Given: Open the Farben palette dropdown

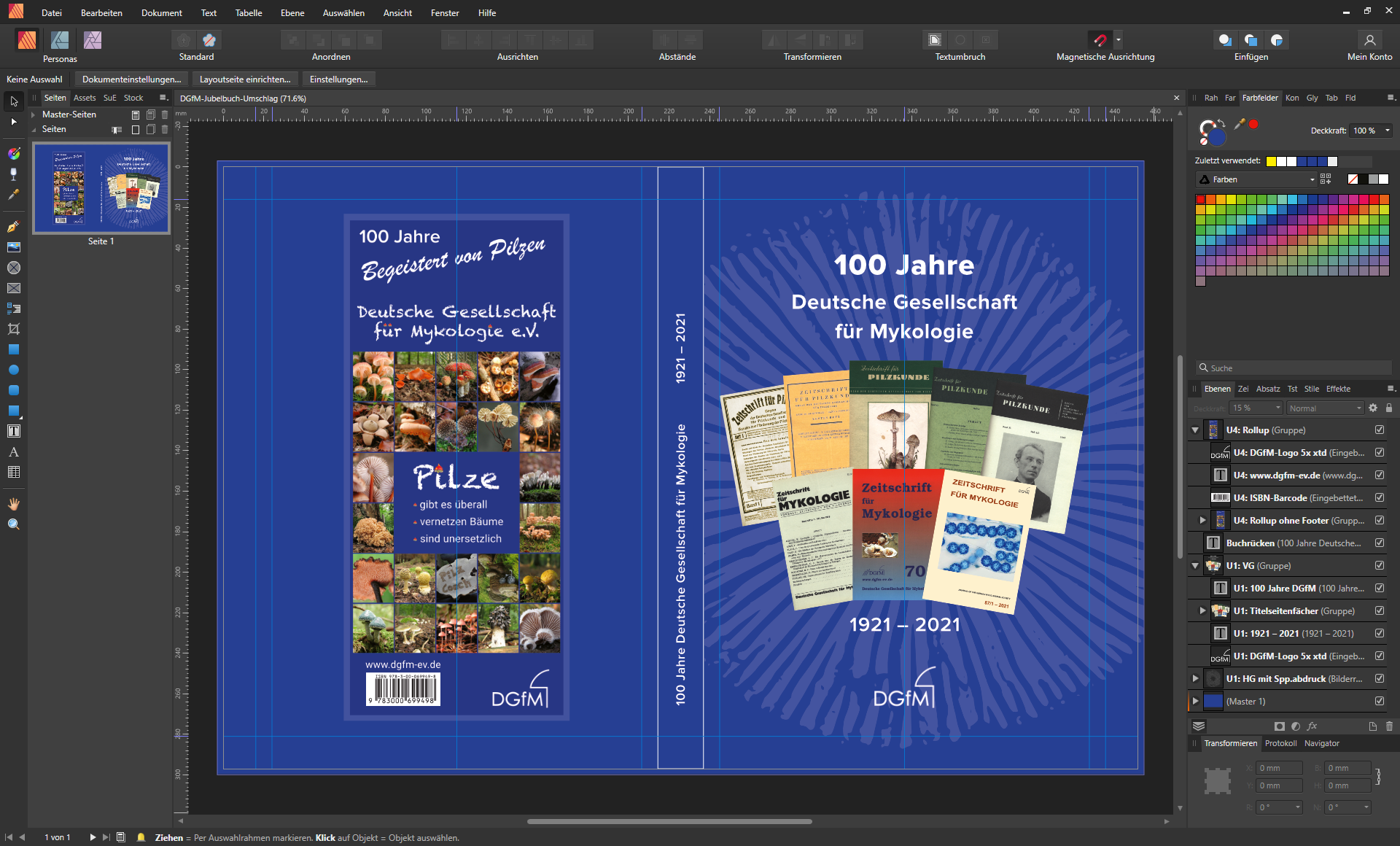Looking at the screenshot, I should (1258, 179).
